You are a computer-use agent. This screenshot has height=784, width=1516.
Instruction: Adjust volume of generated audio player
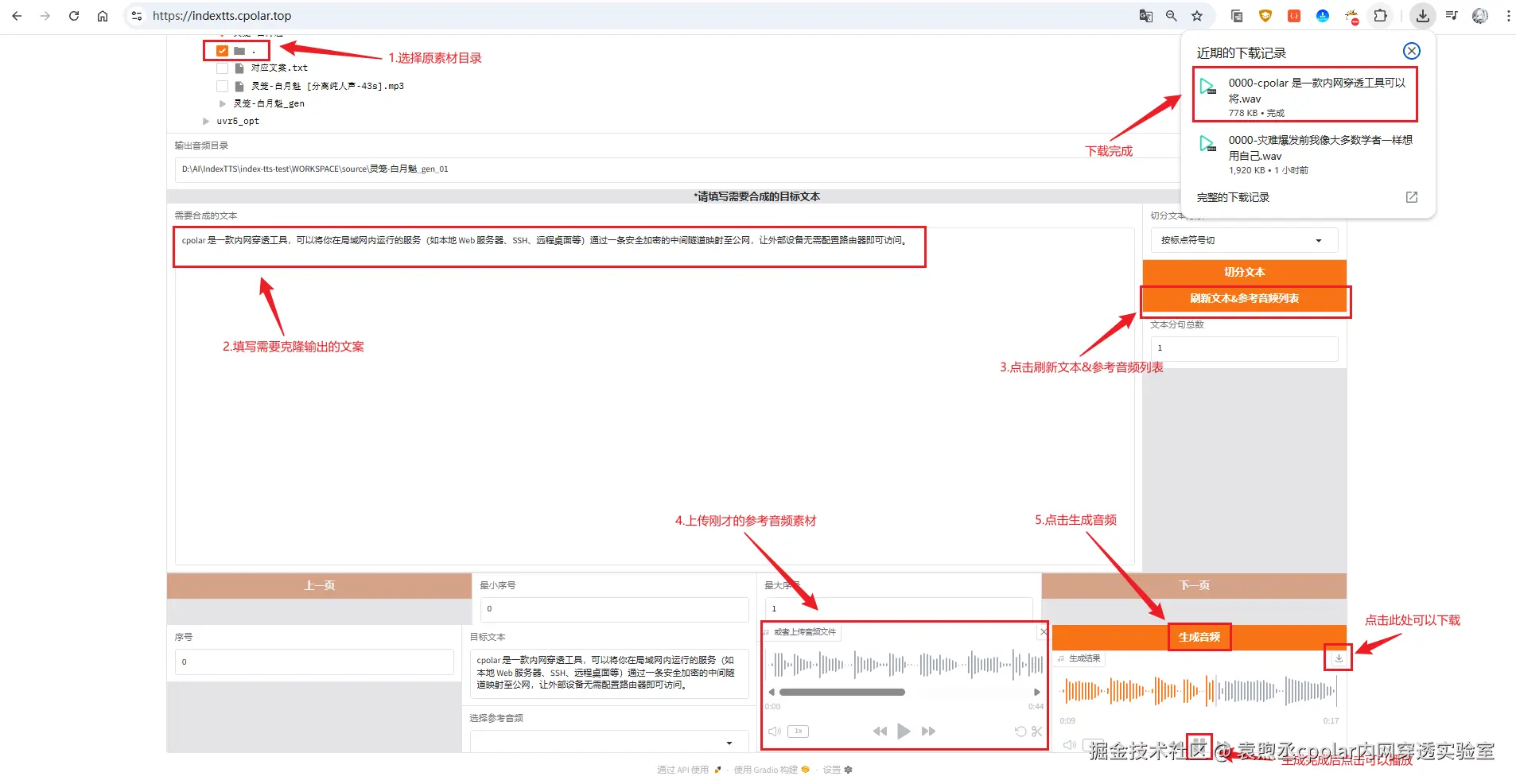(x=1070, y=745)
